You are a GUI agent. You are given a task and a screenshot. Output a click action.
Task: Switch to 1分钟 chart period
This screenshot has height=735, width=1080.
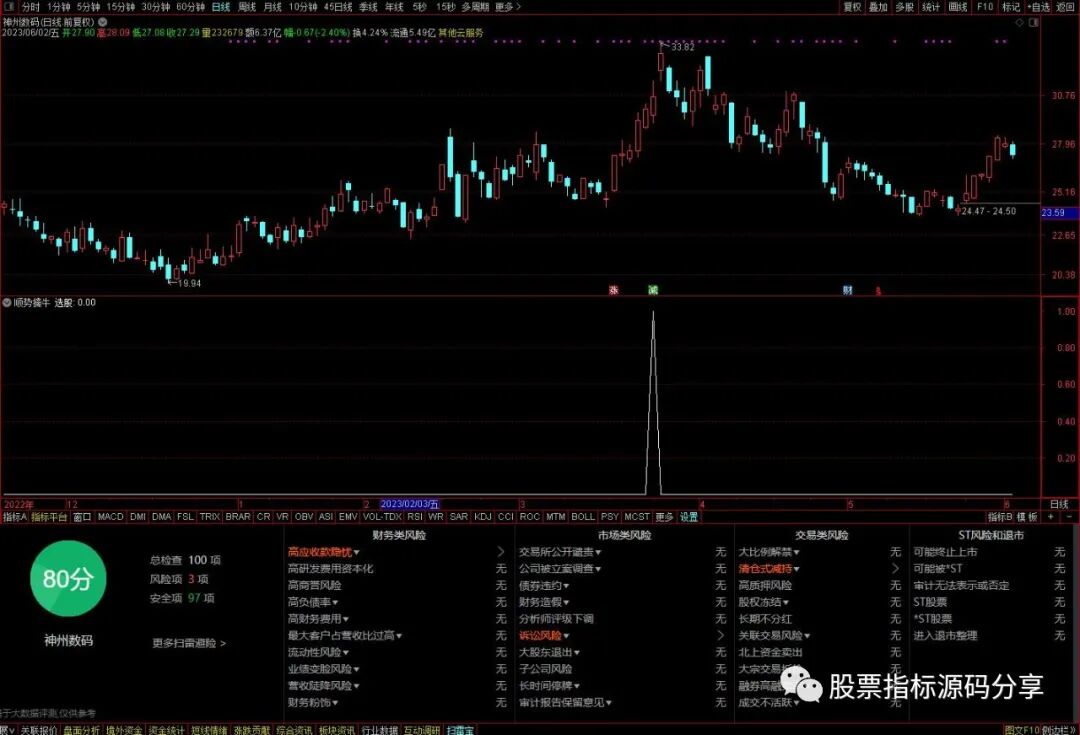point(59,7)
